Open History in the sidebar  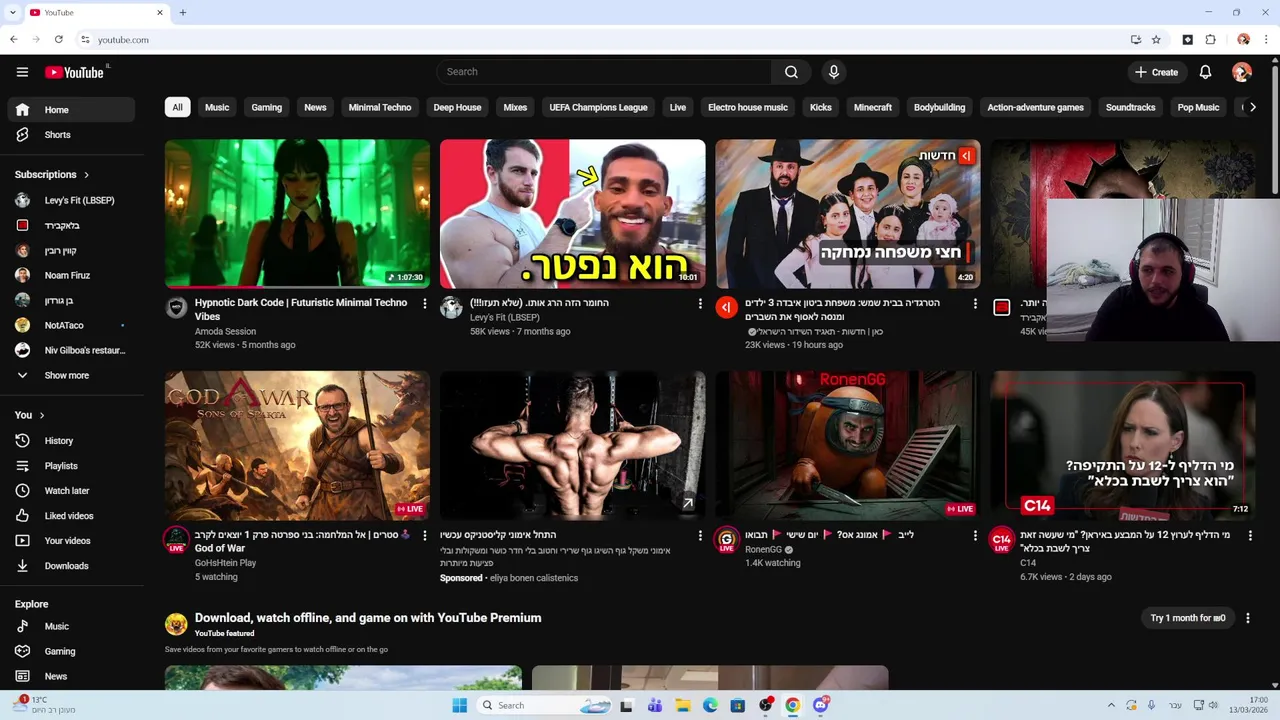click(x=69, y=441)
